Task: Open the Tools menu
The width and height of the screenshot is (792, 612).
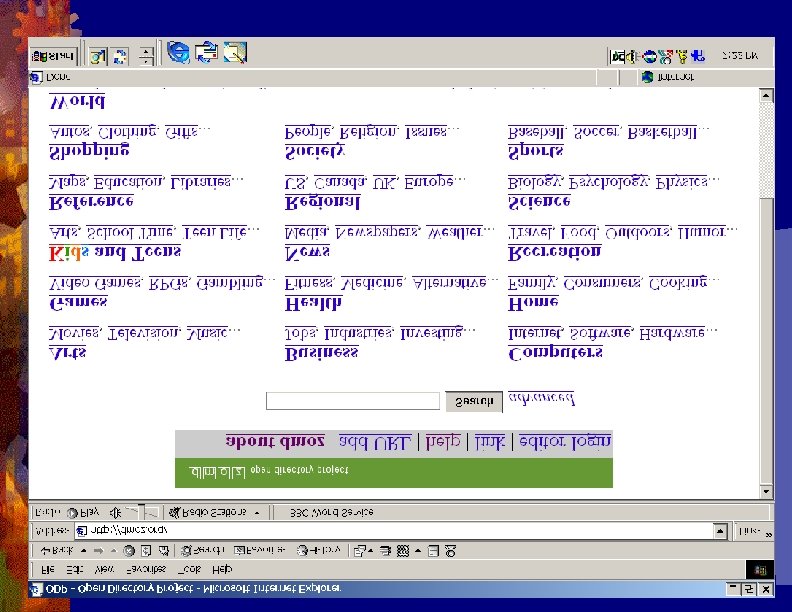Action: pos(189,569)
